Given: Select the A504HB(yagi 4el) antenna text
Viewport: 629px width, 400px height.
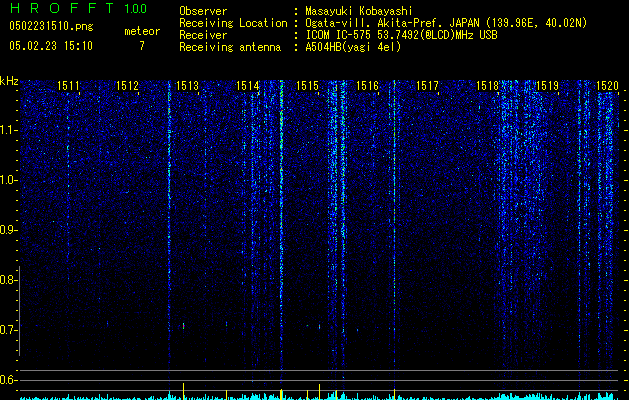Looking at the screenshot, I should 353,47.
